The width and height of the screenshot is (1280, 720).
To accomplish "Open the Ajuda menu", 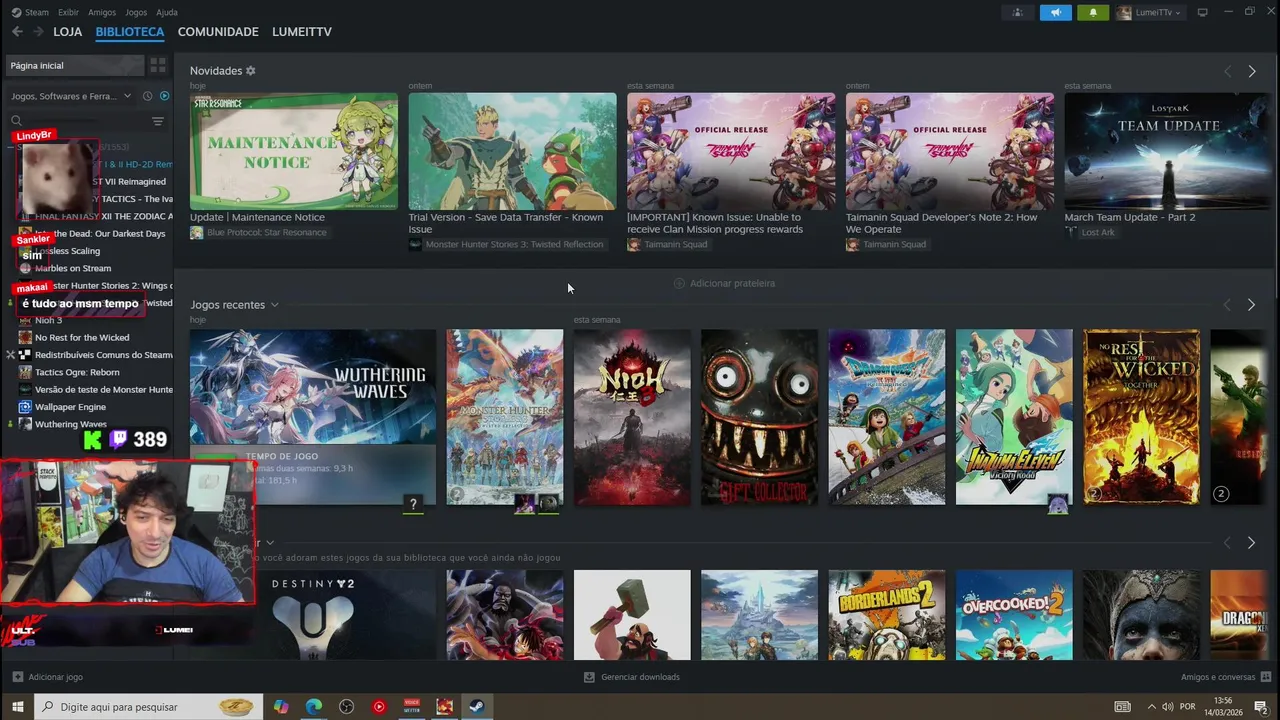I will (167, 12).
